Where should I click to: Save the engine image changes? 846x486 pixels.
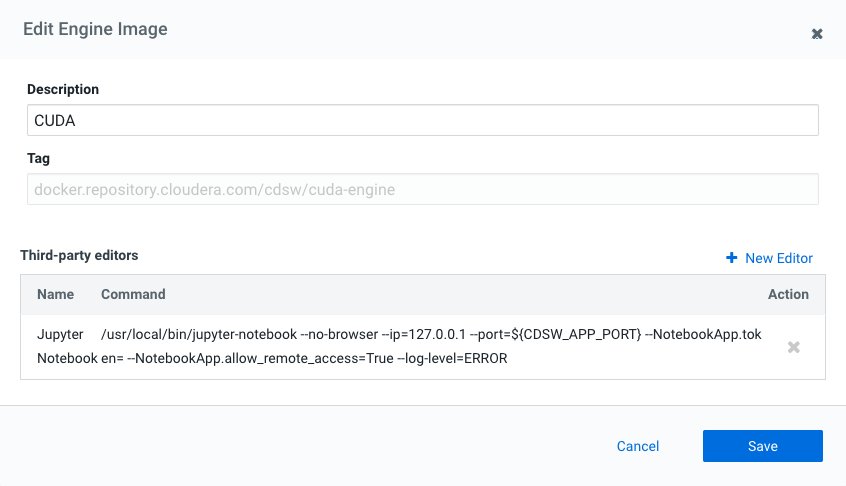[x=762, y=446]
